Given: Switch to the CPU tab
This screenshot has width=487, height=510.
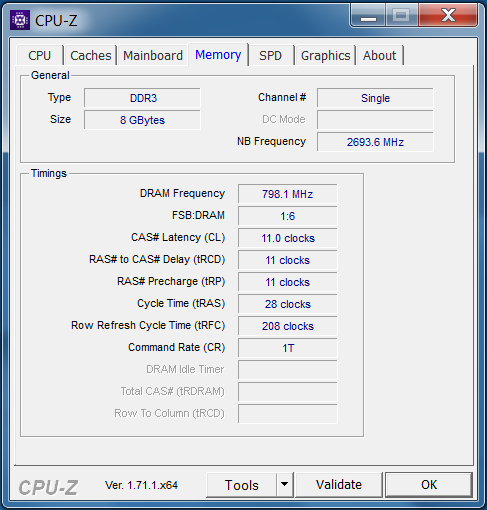Looking at the screenshot, I should click(40, 55).
